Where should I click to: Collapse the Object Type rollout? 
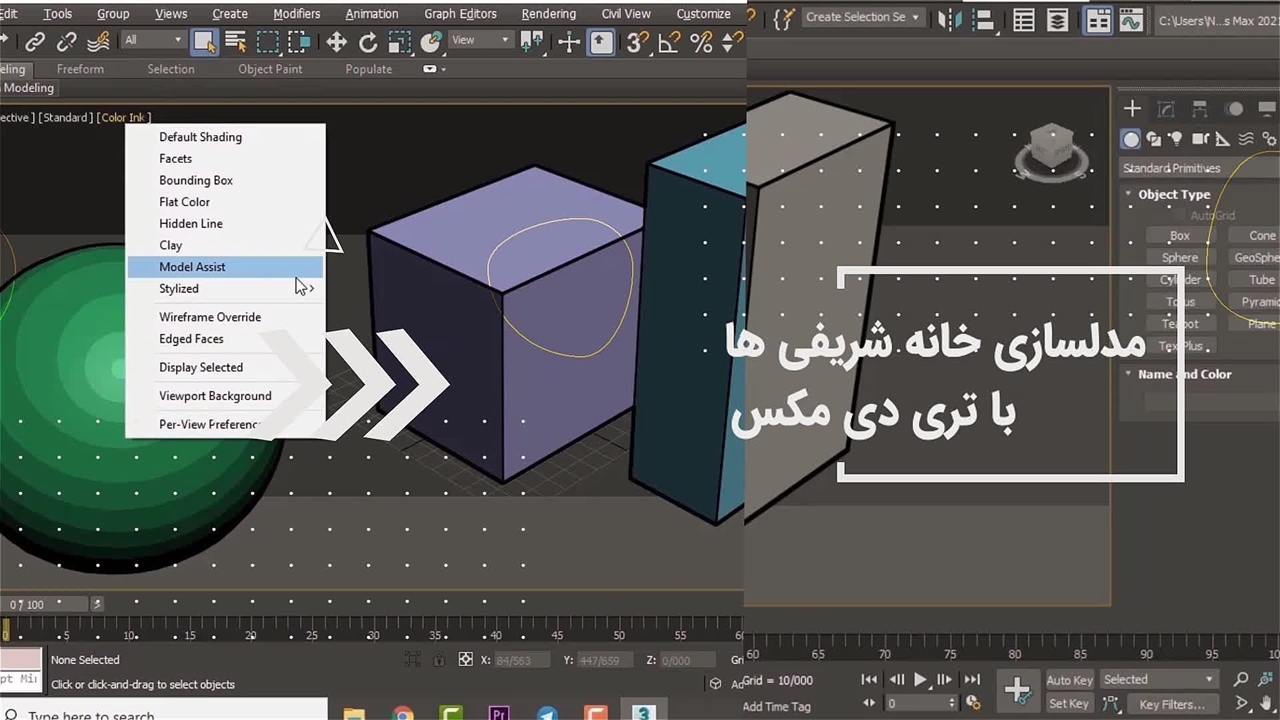click(x=1129, y=194)
